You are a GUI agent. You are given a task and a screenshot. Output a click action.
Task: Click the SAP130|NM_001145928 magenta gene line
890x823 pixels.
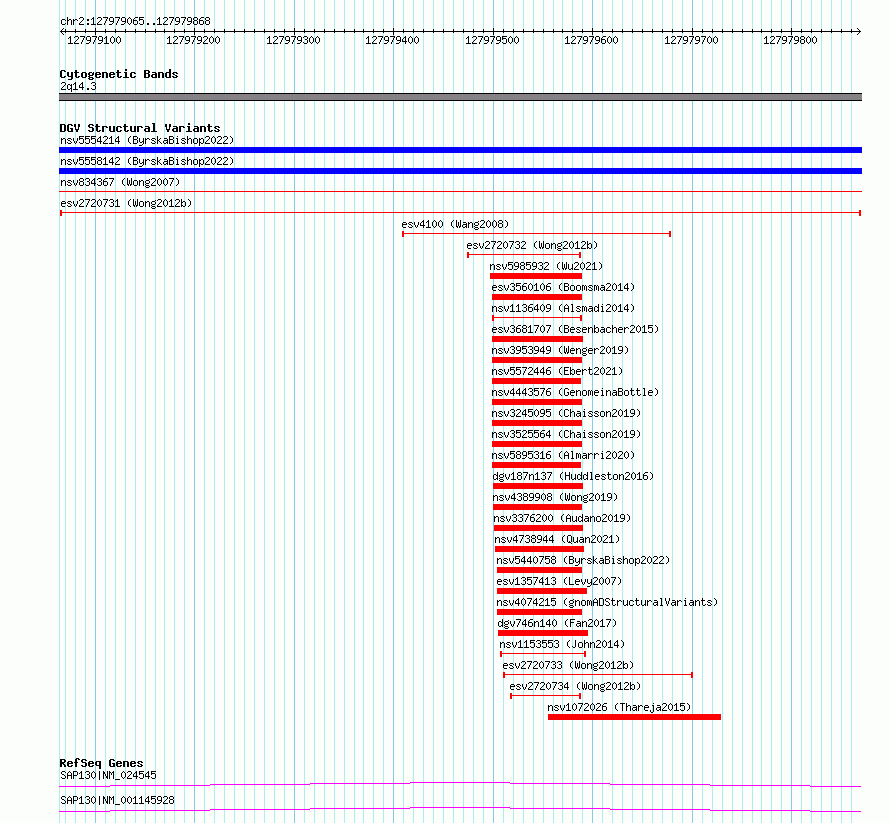point(460,809)
